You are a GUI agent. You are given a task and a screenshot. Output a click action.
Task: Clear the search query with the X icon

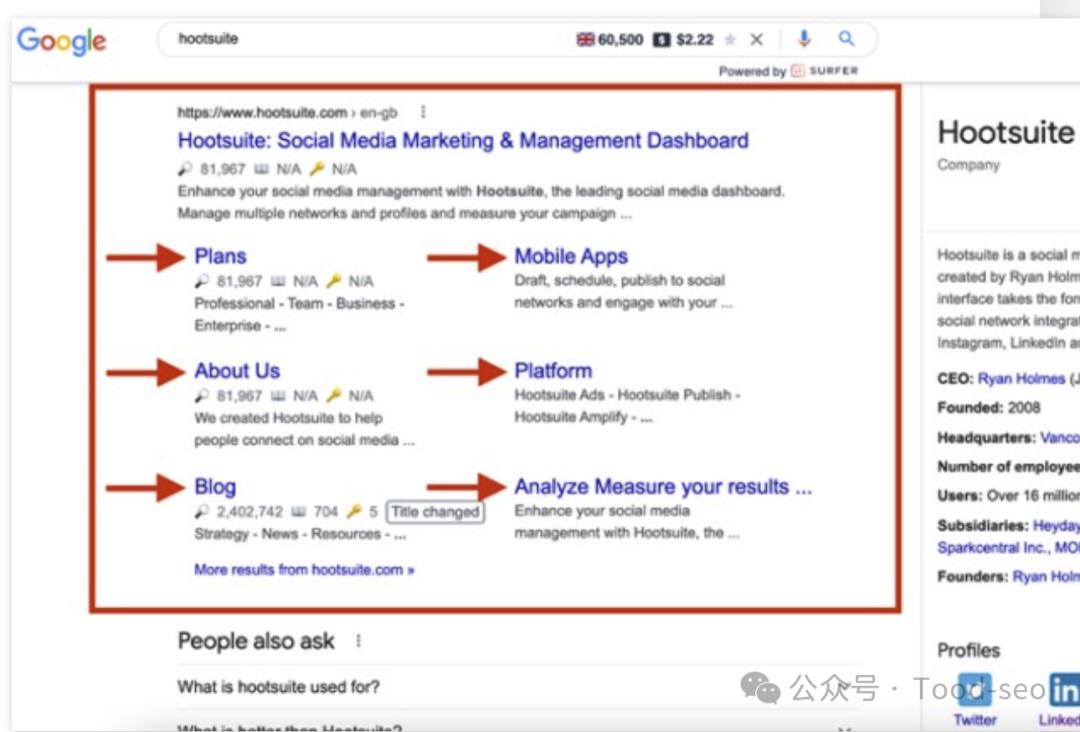[x=756, y=39]
